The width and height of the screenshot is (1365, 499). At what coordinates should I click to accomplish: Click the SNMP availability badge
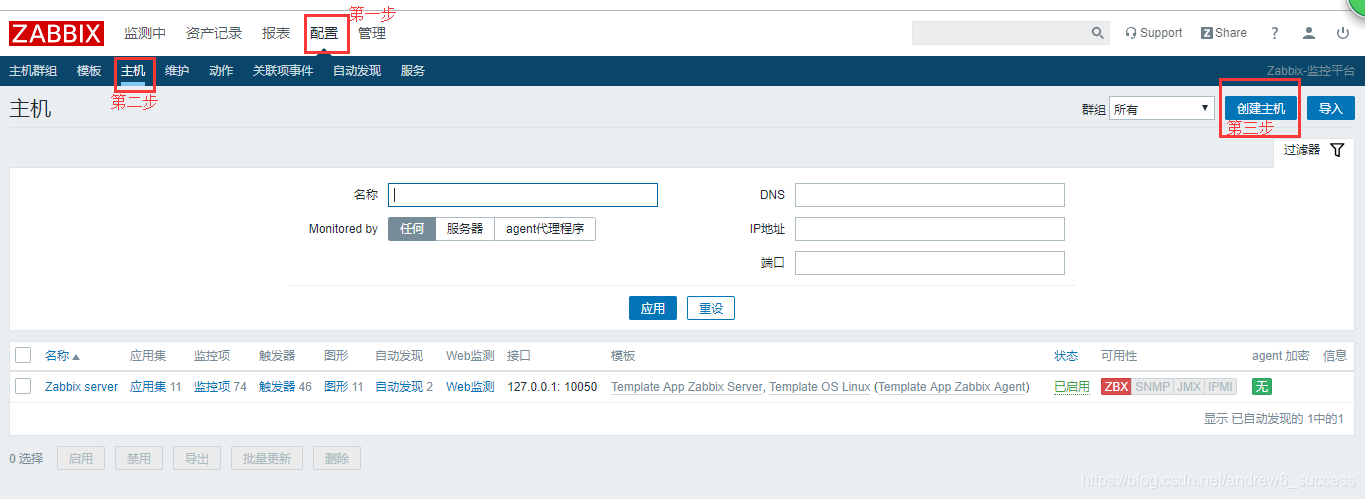(1152, 387)
